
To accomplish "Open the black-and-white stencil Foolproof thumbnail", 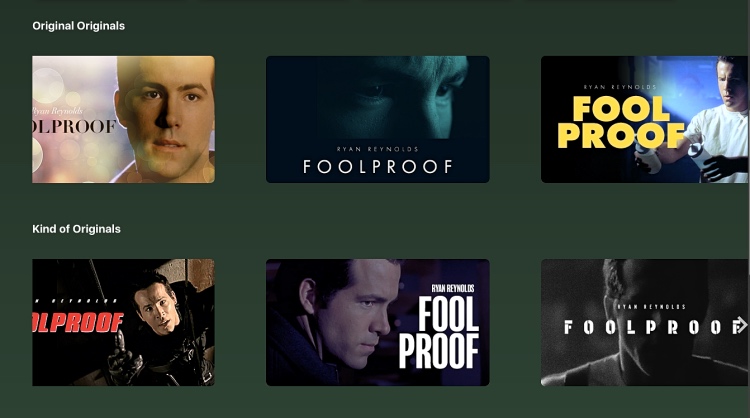I will [644, 322].
